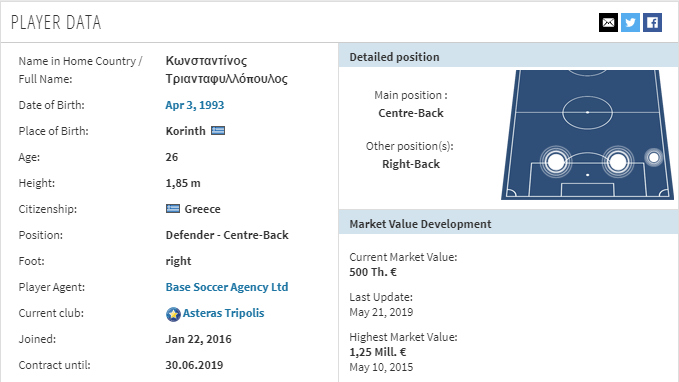
Task: Open the Asteras Tripolis club link
Action: (x=223, y=313)
